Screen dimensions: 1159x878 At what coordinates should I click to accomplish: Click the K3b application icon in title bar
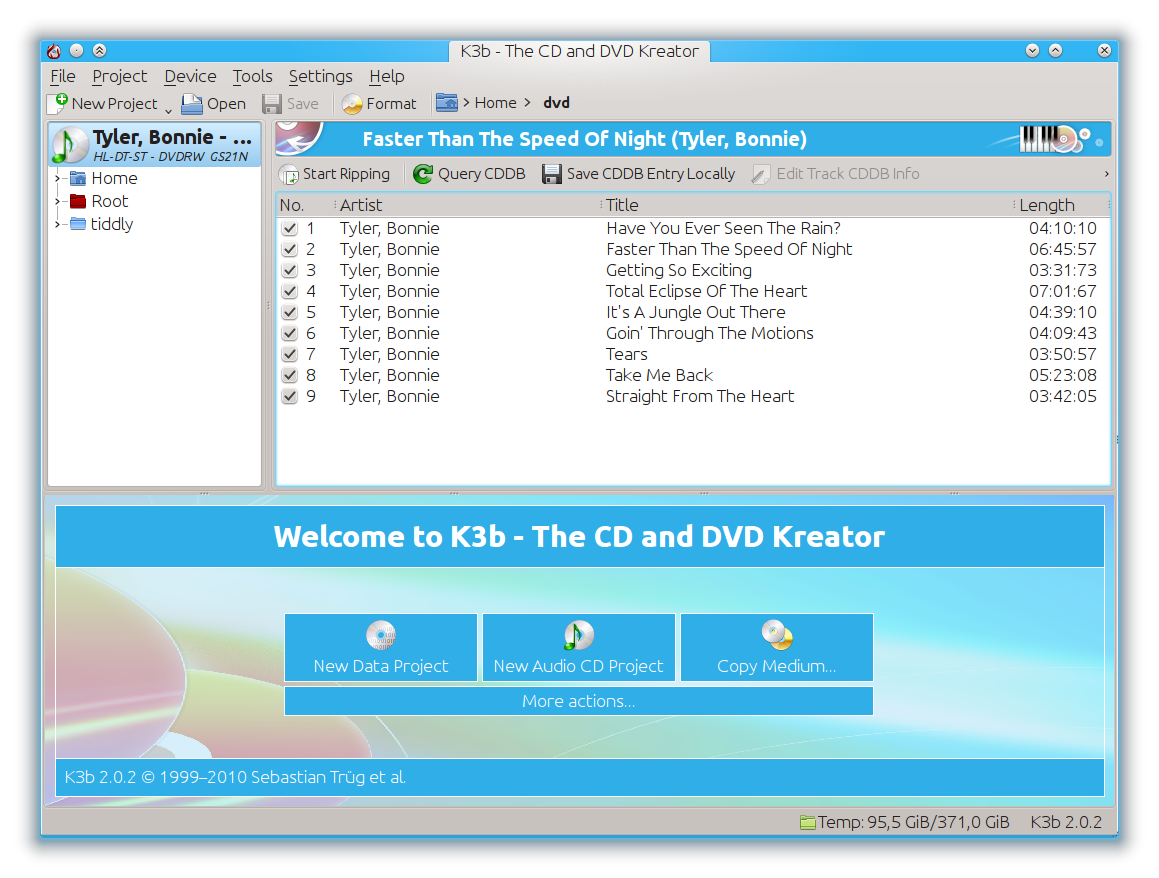click(54, 50)
